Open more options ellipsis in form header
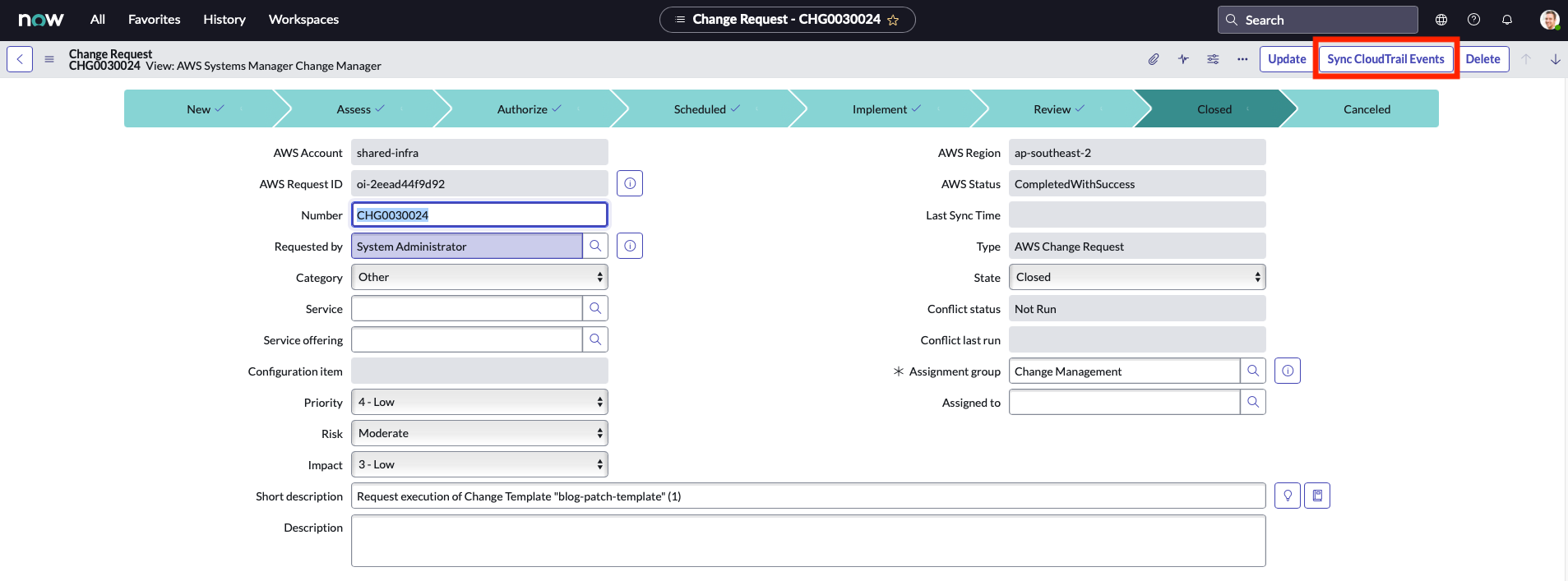The image size is (1568, 581). tap(1242, 59)
